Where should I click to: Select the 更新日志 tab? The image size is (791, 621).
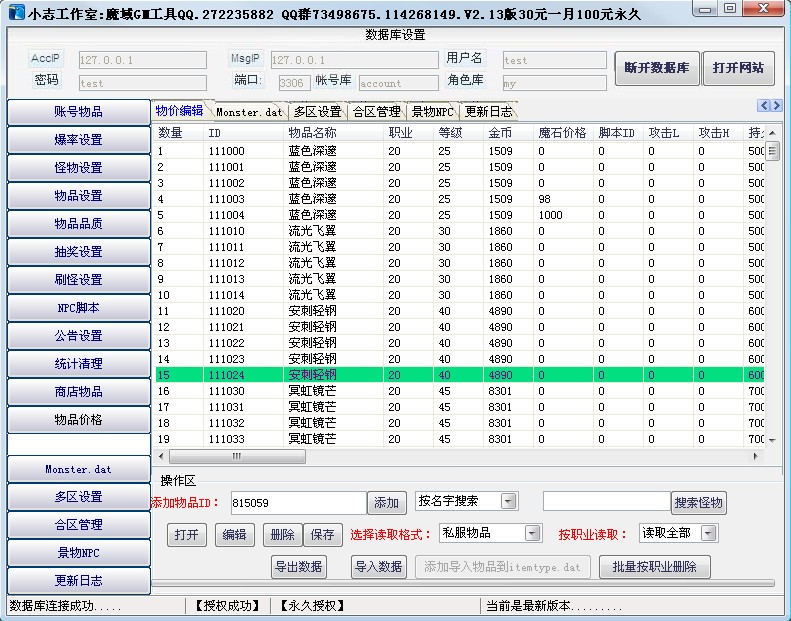(489, 112)
